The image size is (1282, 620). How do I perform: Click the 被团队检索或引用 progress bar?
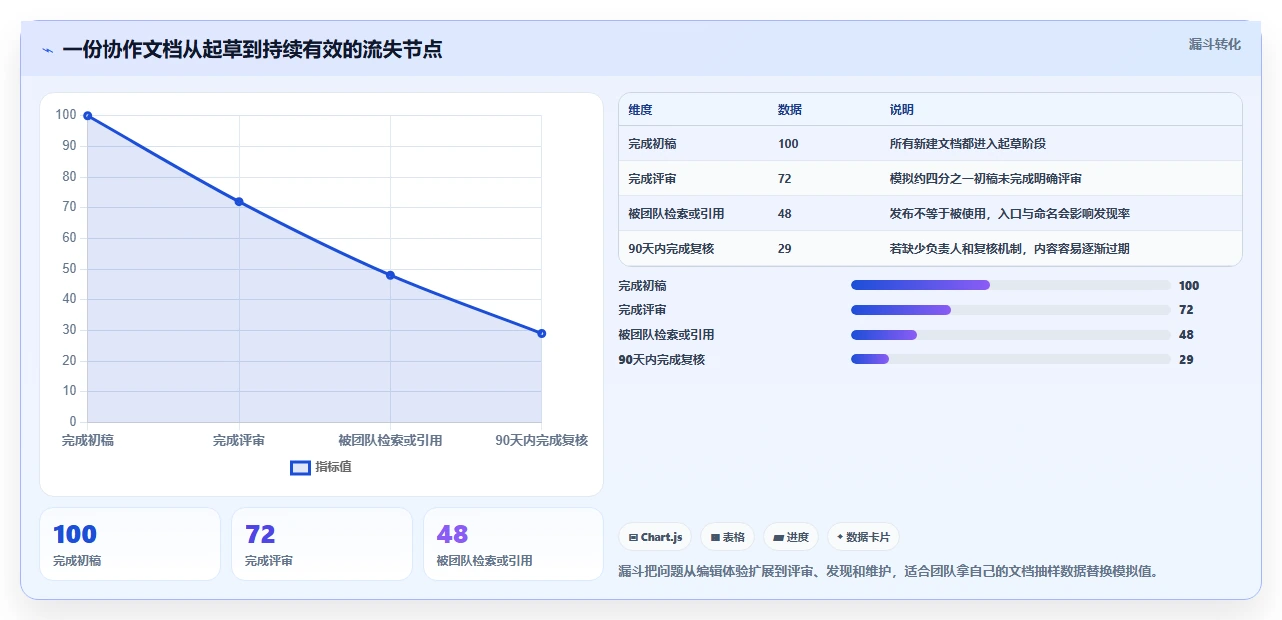(x=1010, y=335)
